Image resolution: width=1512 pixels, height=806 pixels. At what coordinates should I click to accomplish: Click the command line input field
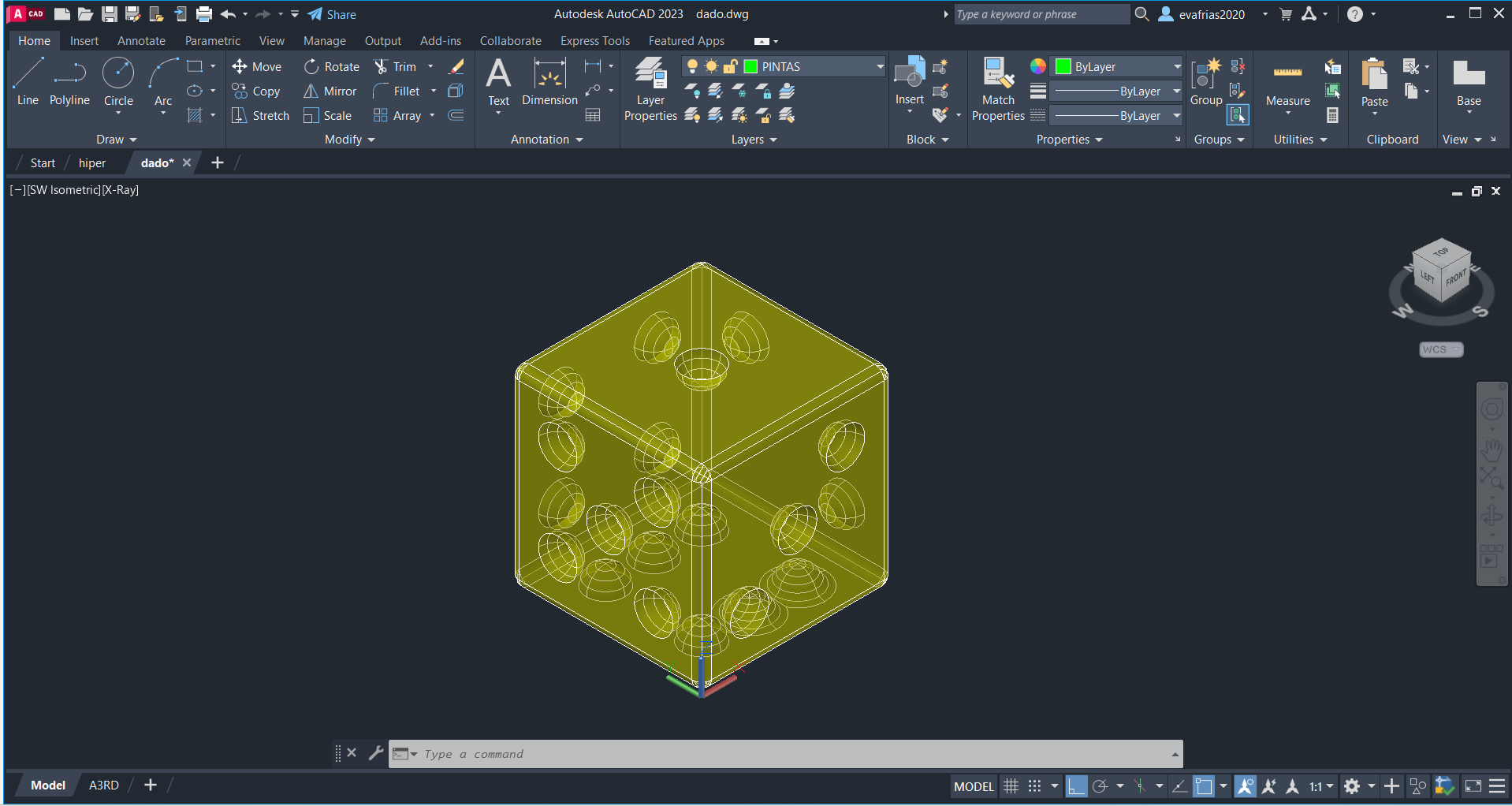[x=788, y=754]
